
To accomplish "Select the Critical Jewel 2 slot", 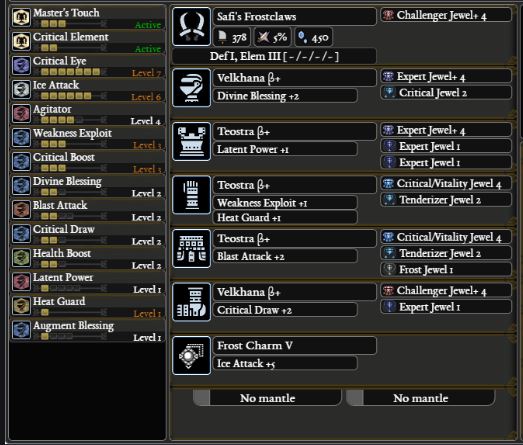I will pyautogui.click(x=446, y=93).
